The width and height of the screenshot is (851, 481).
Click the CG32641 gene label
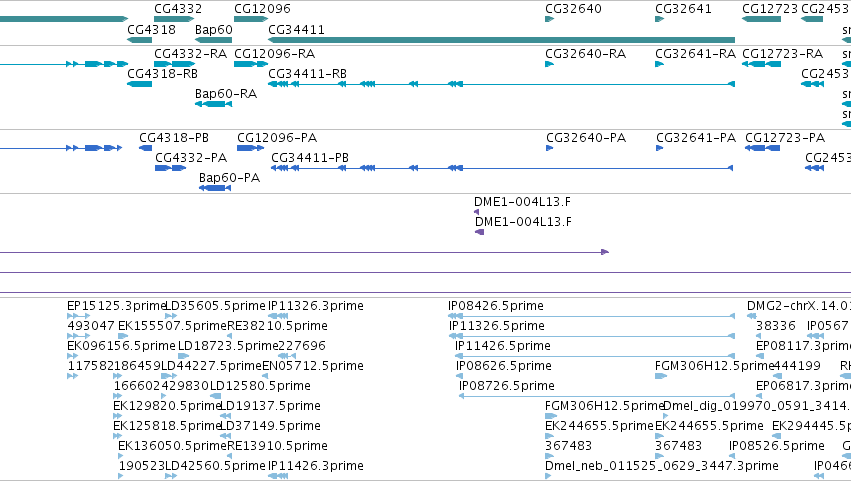pos(683,9)
